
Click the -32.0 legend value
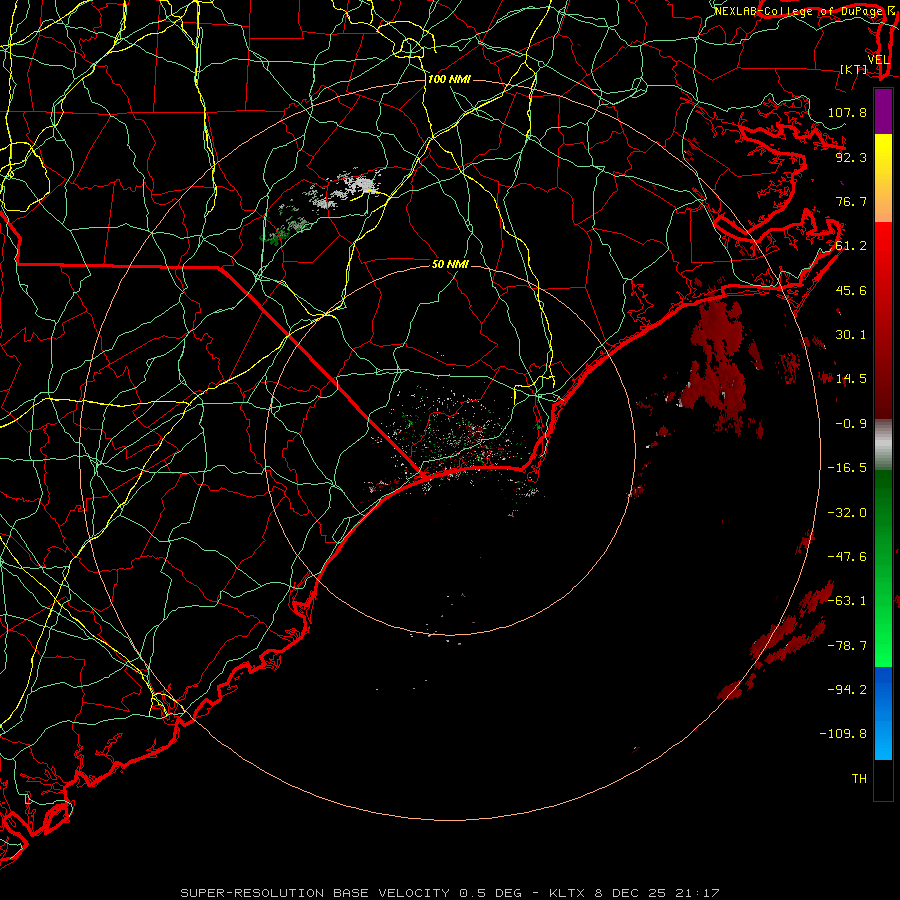(x=847, y=513)
